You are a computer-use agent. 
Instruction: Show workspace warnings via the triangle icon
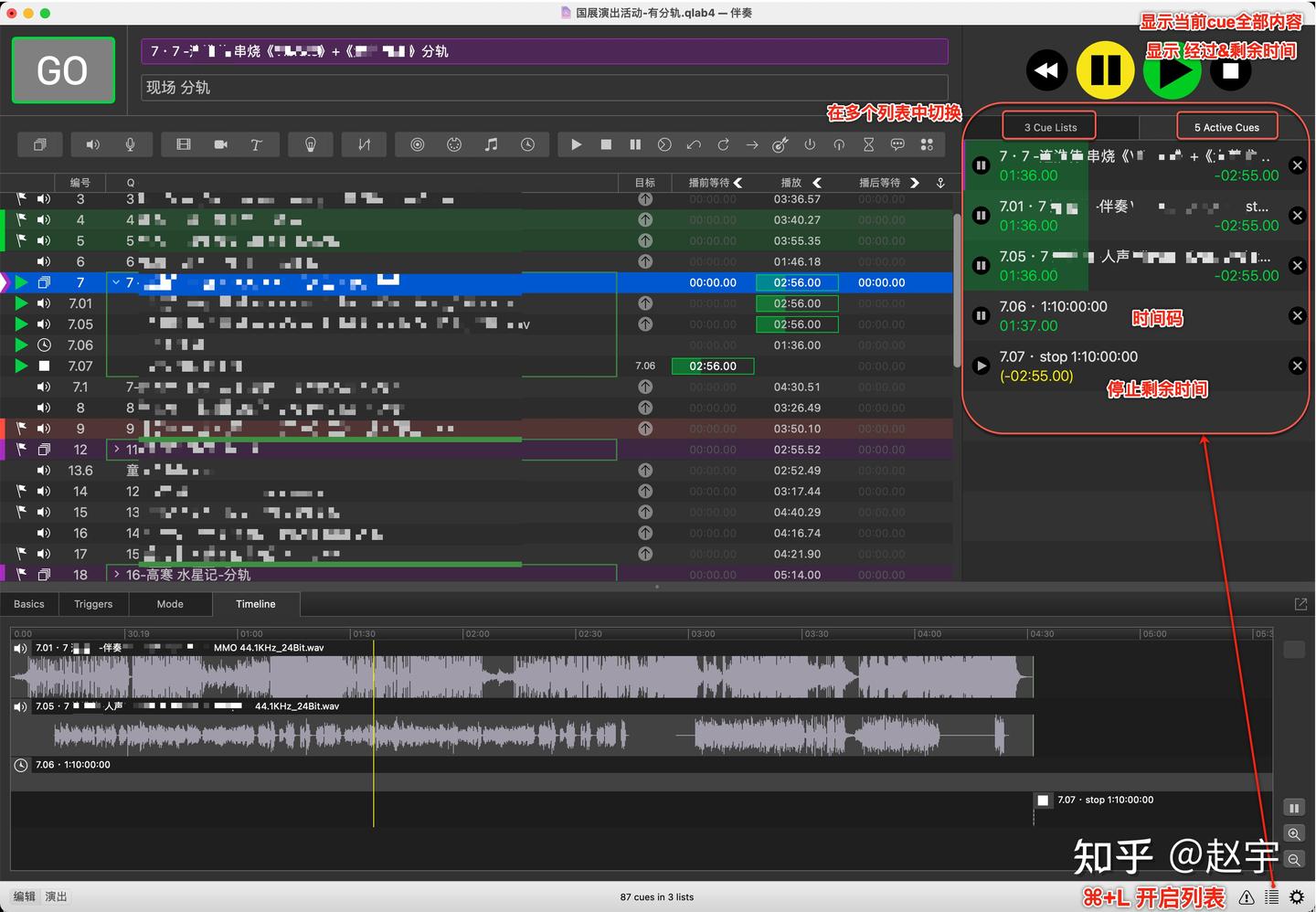tap(1247, 897)
